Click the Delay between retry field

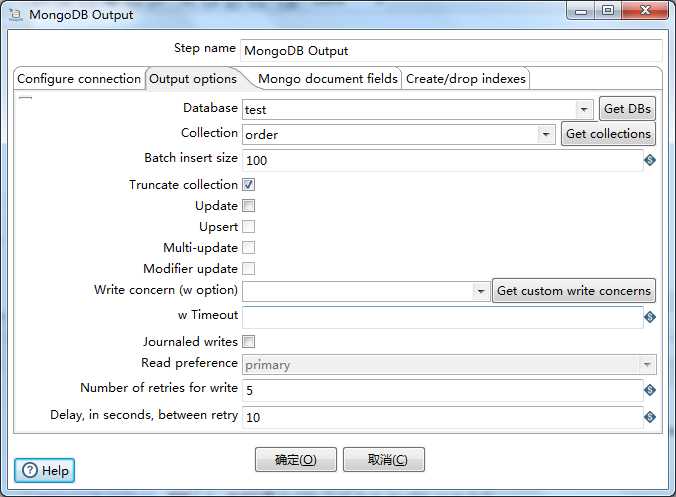[442, 417]
